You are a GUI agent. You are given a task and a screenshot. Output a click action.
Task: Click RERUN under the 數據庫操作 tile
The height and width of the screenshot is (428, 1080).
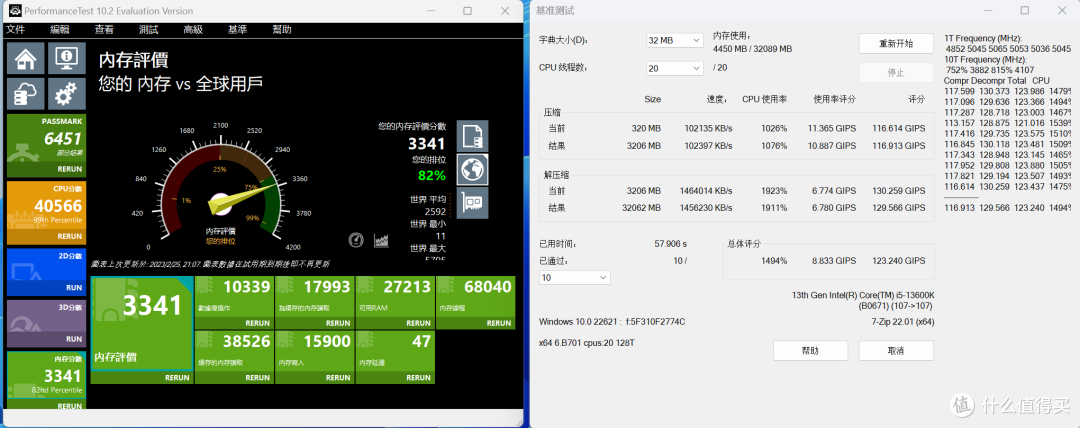[x=258, y=323]
